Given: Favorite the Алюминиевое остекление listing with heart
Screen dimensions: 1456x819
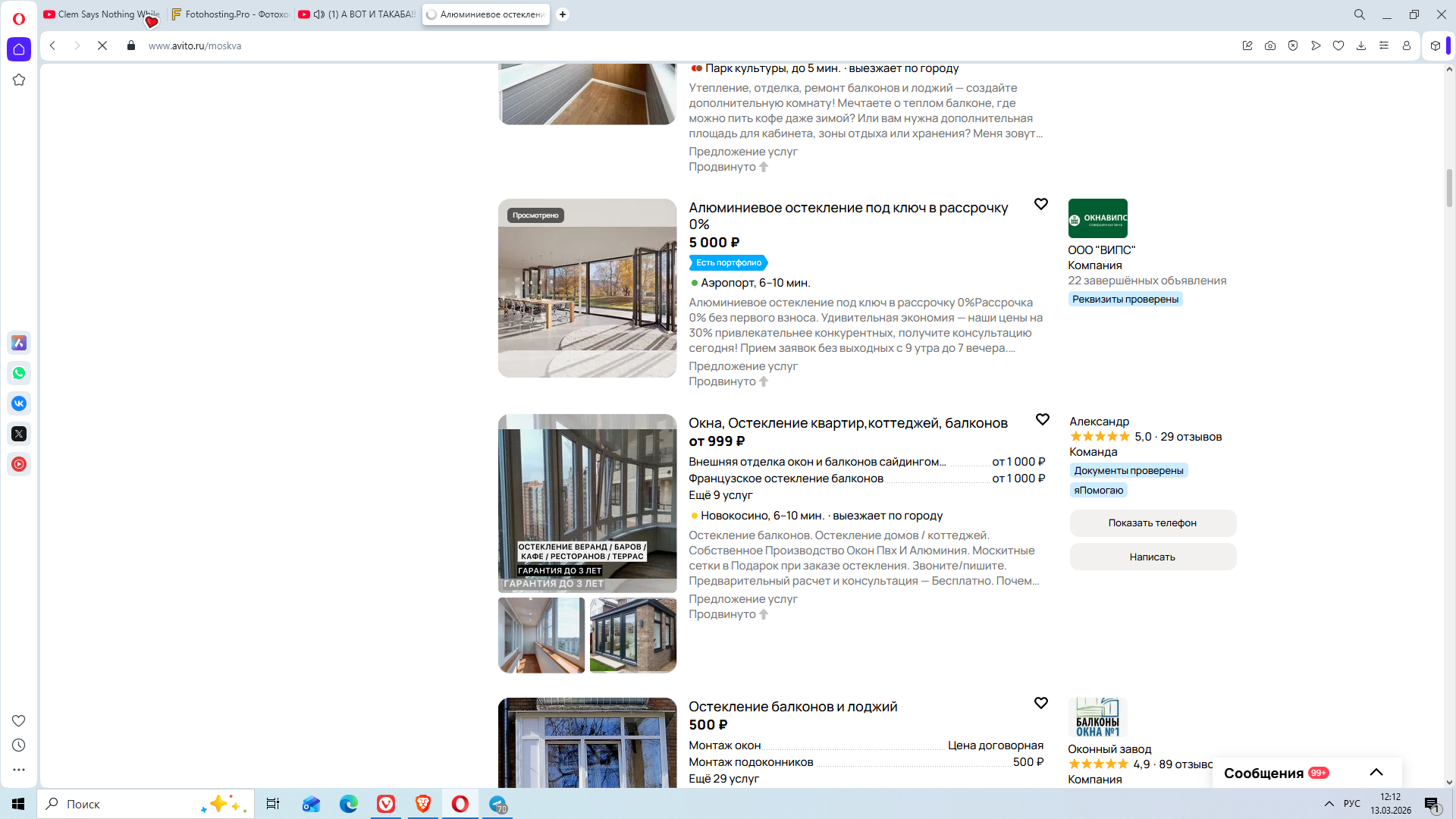Looking at the screenshot, I should (1041, 204).
